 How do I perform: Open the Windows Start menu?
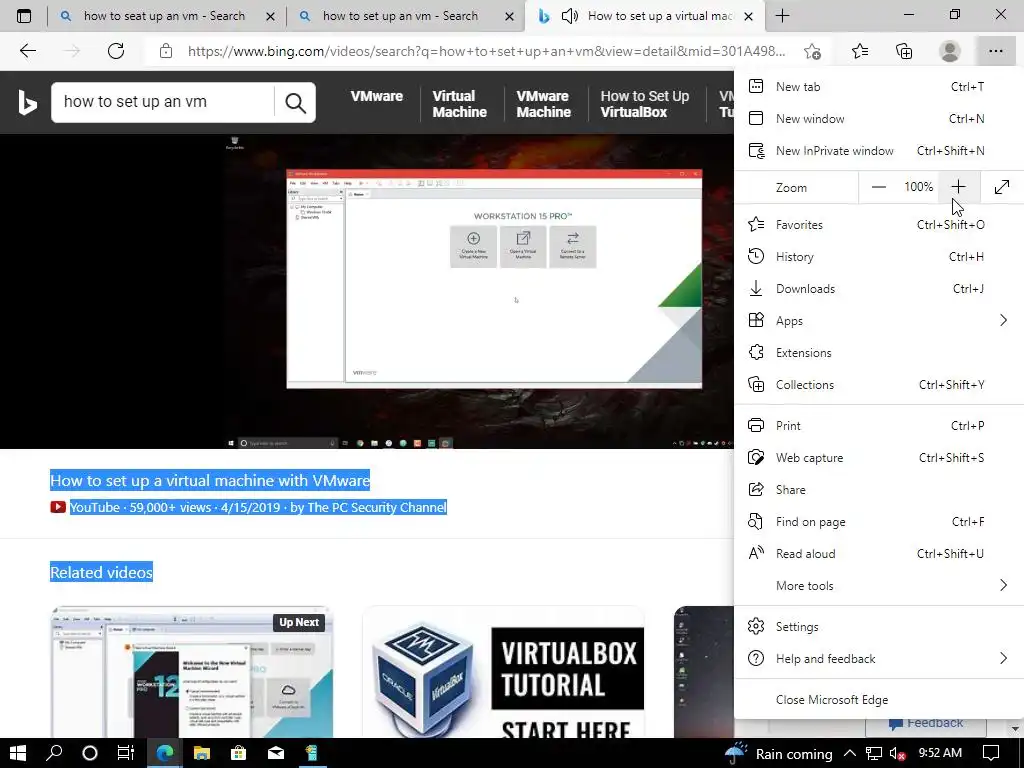pos(18,753)
